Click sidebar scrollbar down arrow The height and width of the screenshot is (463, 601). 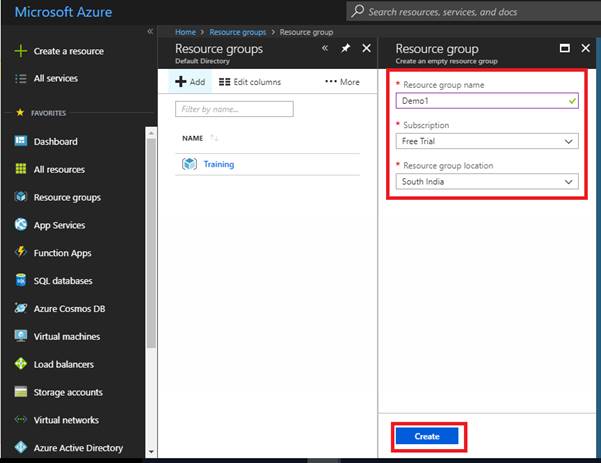(x=151, y=452)
